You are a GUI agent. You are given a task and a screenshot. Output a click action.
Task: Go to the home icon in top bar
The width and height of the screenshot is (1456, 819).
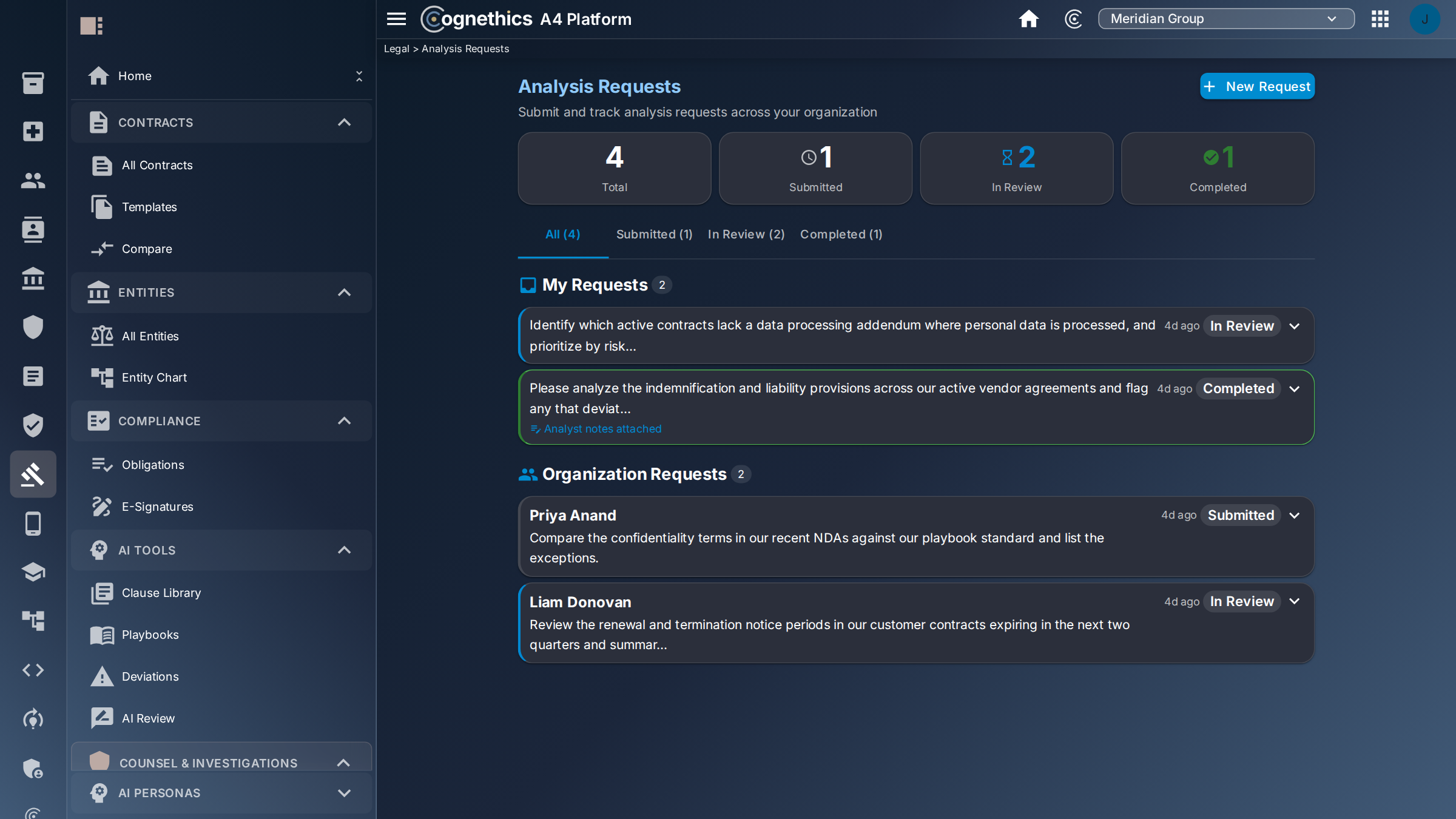1028,19
